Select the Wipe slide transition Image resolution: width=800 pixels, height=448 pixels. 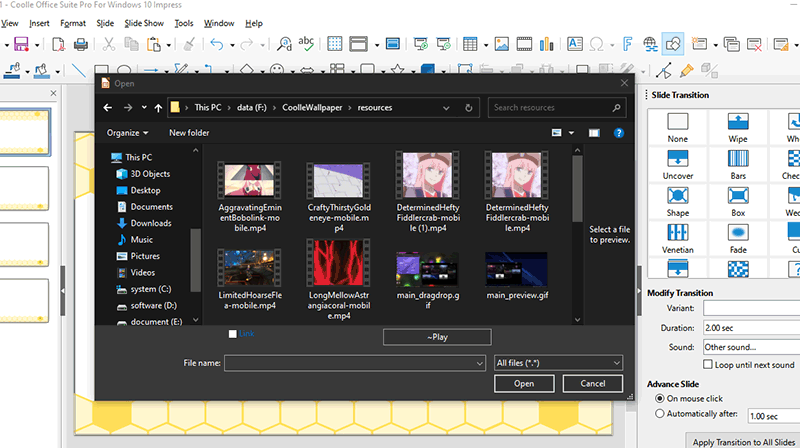click(x=737, y=126)
